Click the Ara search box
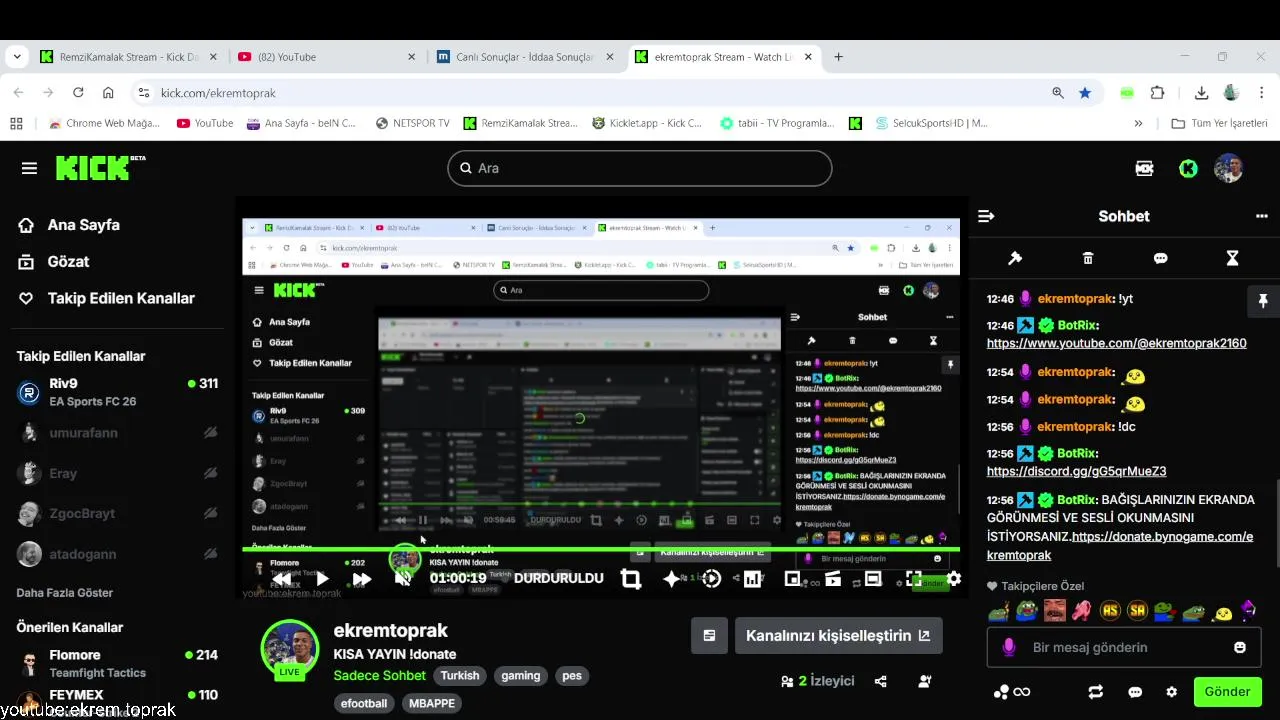Screen dimensions: 1280x720 click(x=640, y=168)
